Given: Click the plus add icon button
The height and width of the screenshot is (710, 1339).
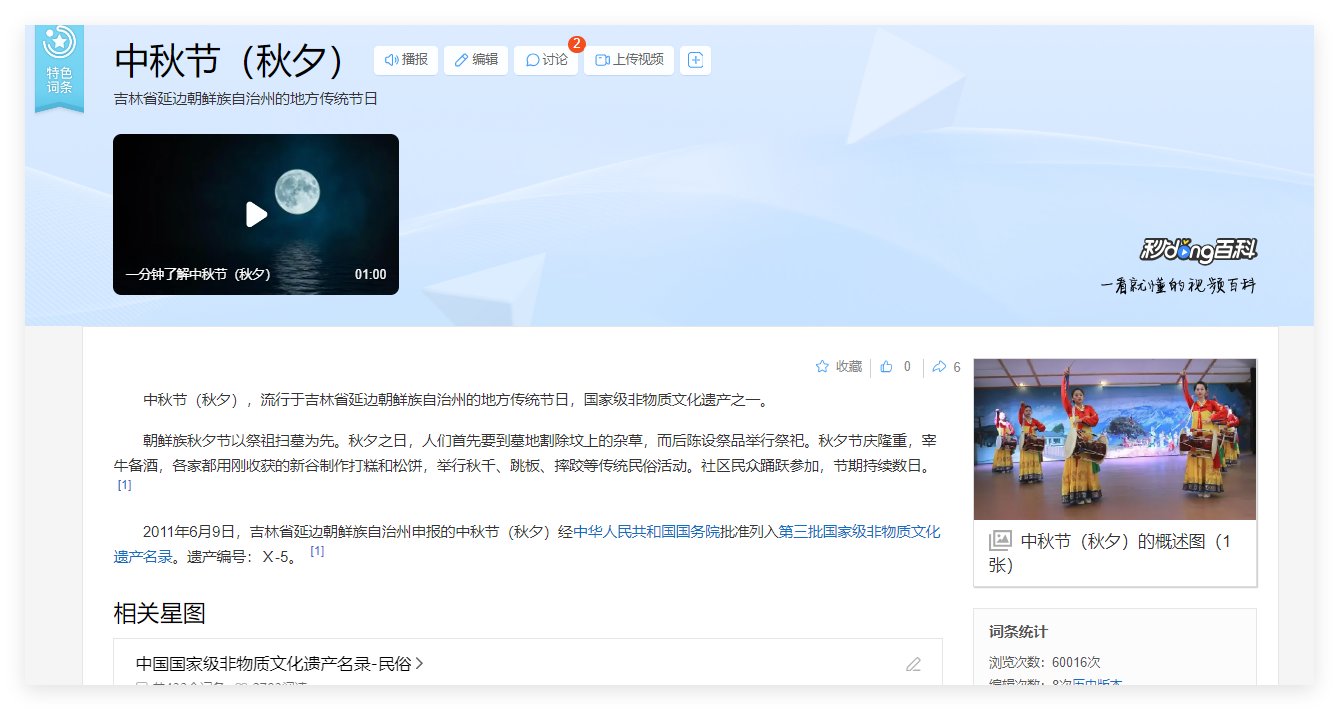Looking at the screenshot, I should pyautogui.click(x=696, y=60).
